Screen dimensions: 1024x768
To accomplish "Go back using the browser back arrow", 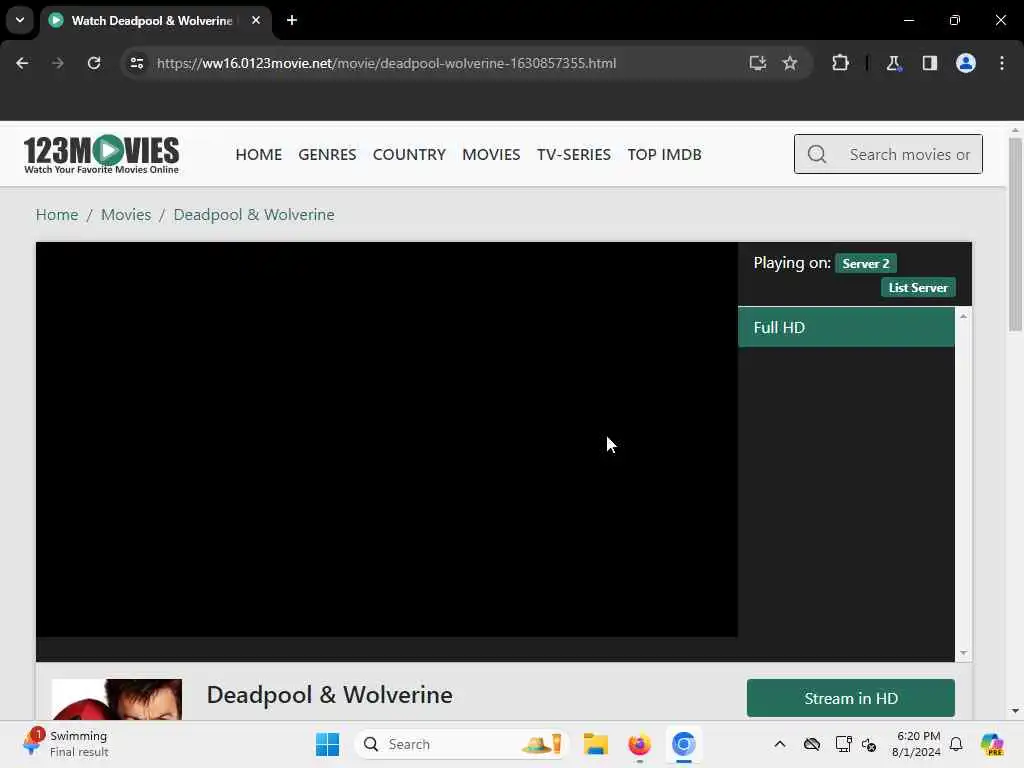I will (22, 63).
